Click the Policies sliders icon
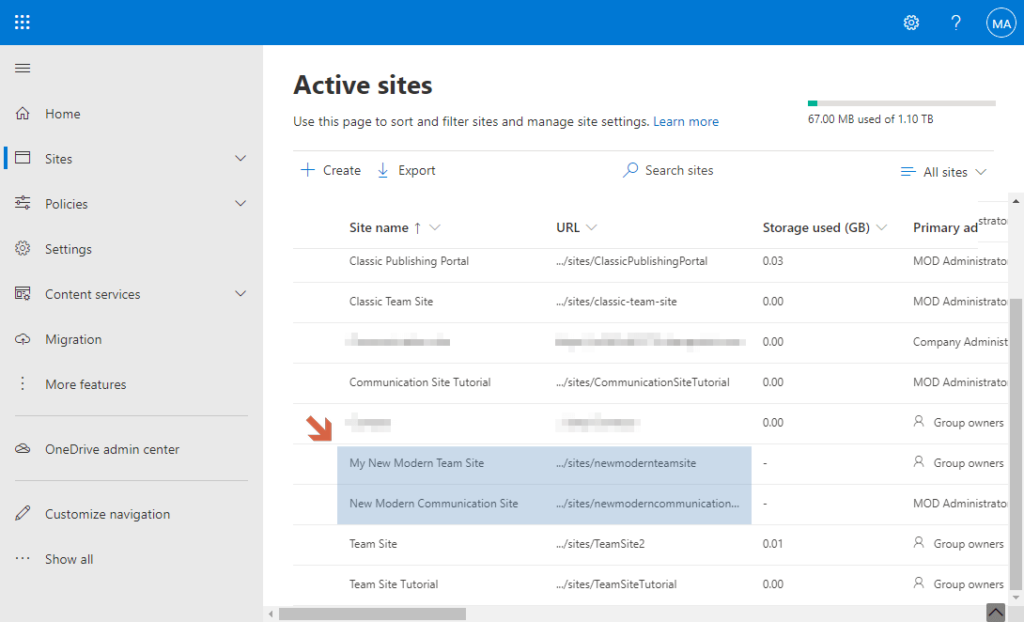1024x622 pixels. pyautogui.click(x=23, y=203)
